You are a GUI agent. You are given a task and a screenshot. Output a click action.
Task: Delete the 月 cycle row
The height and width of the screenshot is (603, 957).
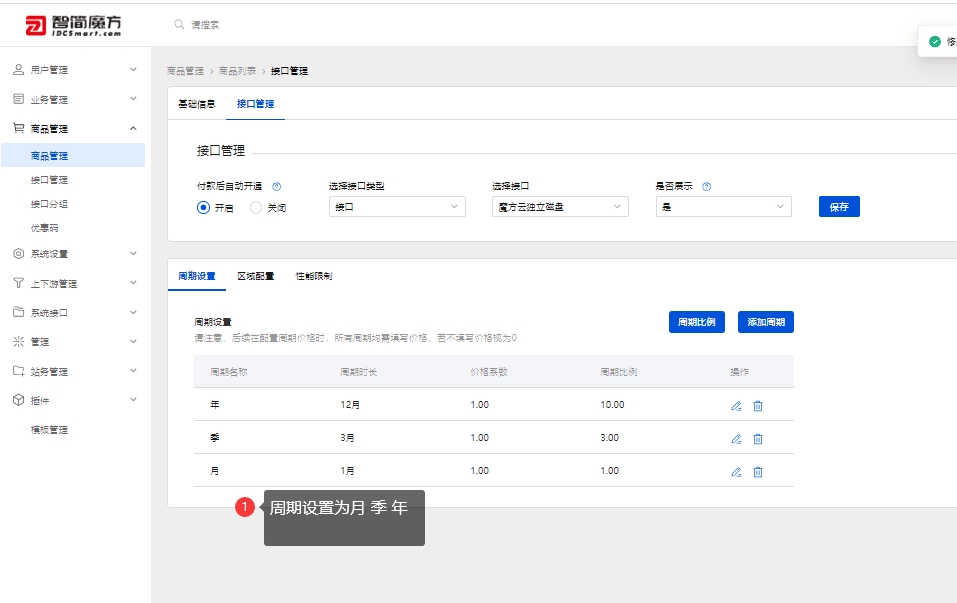[x=758, y=472]
